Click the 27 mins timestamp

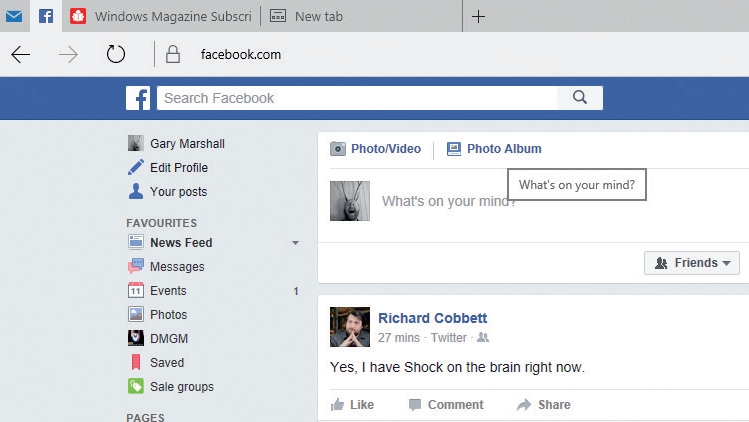(x=398, y=338)
